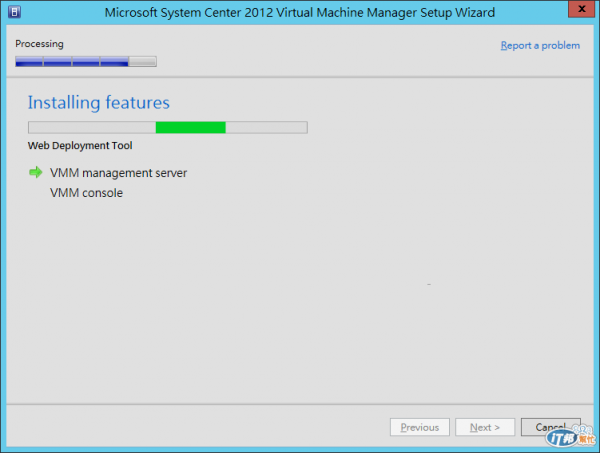
Task: Click the setup wizard icon in title bar
Action: [x=14, y=12]
